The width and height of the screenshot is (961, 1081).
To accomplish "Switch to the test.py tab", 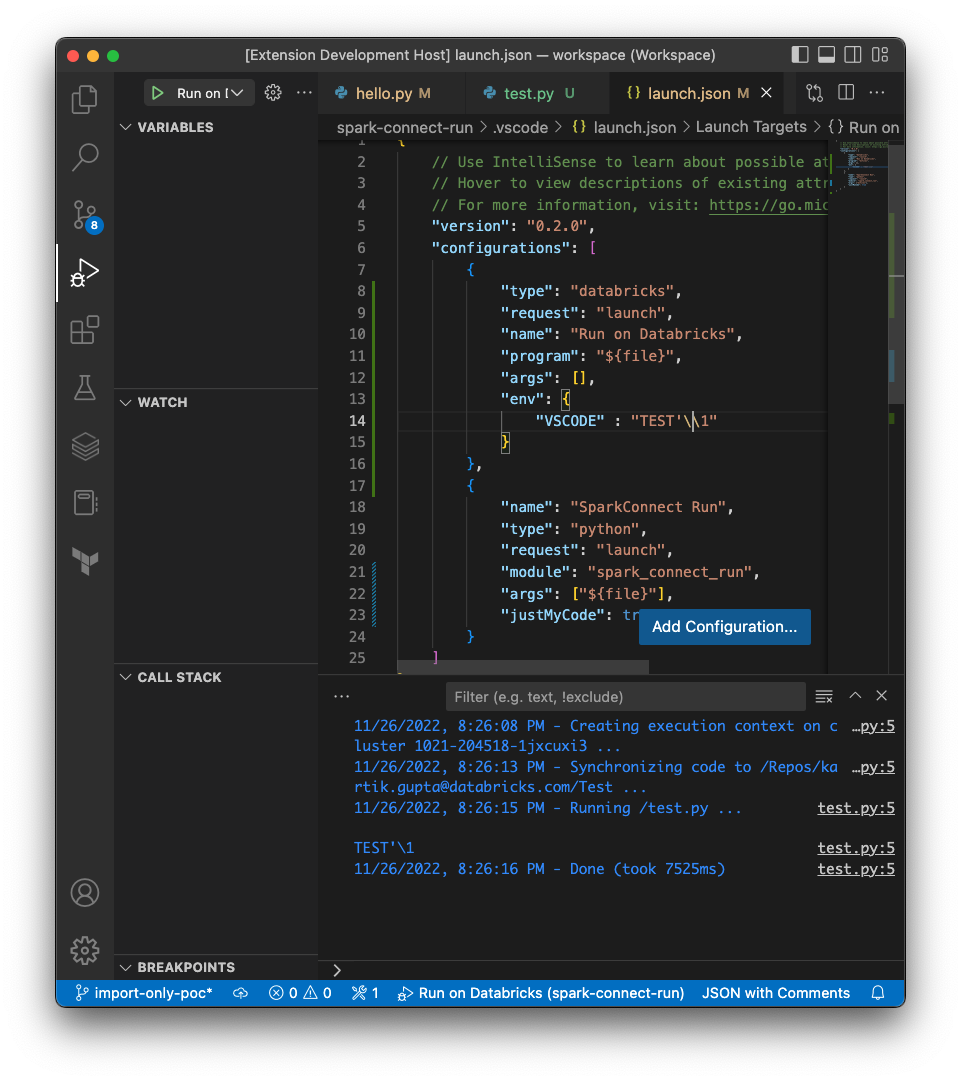I will click(x=538, y=93).
